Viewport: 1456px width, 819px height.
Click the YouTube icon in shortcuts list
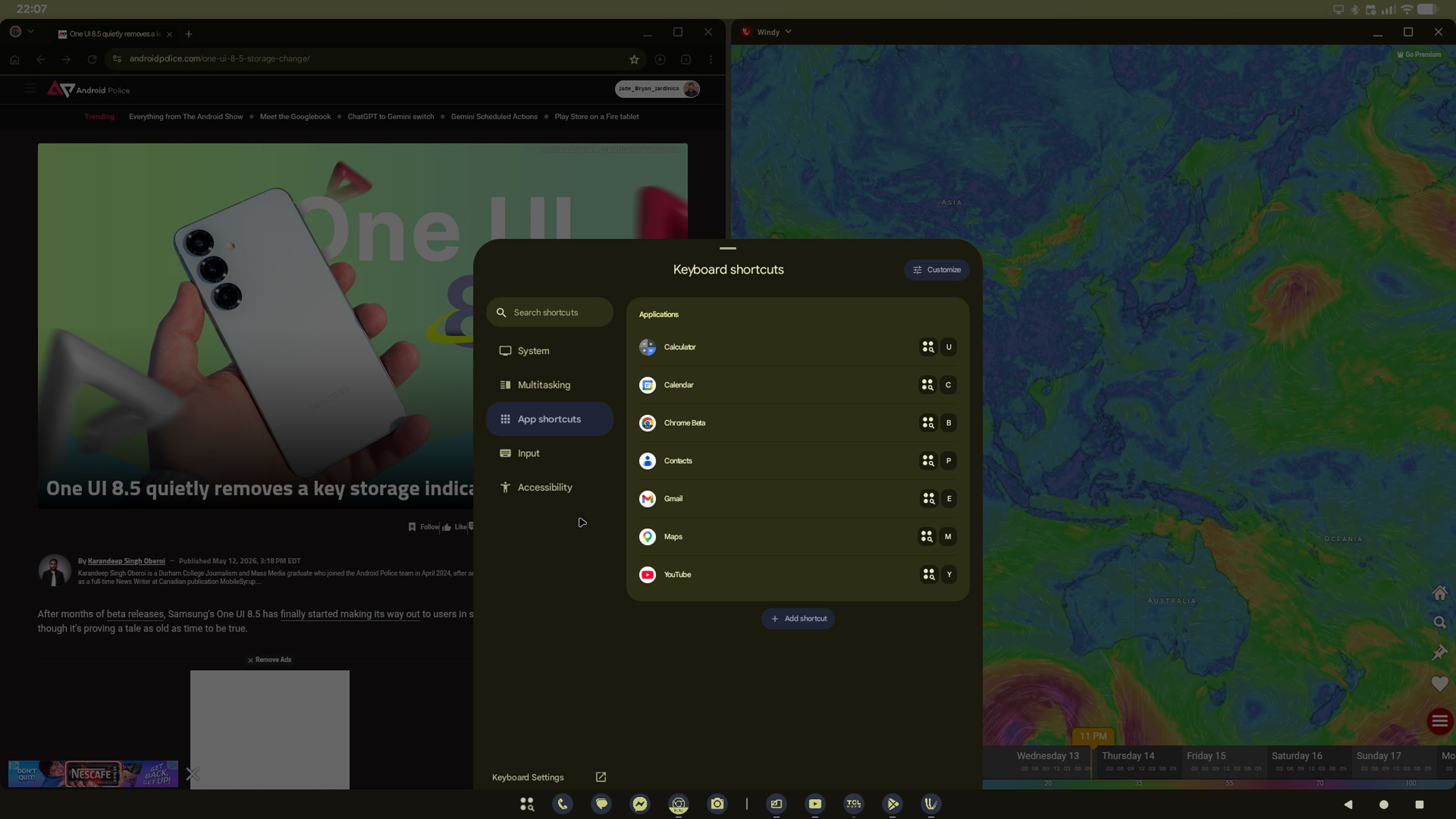[647, 575]
